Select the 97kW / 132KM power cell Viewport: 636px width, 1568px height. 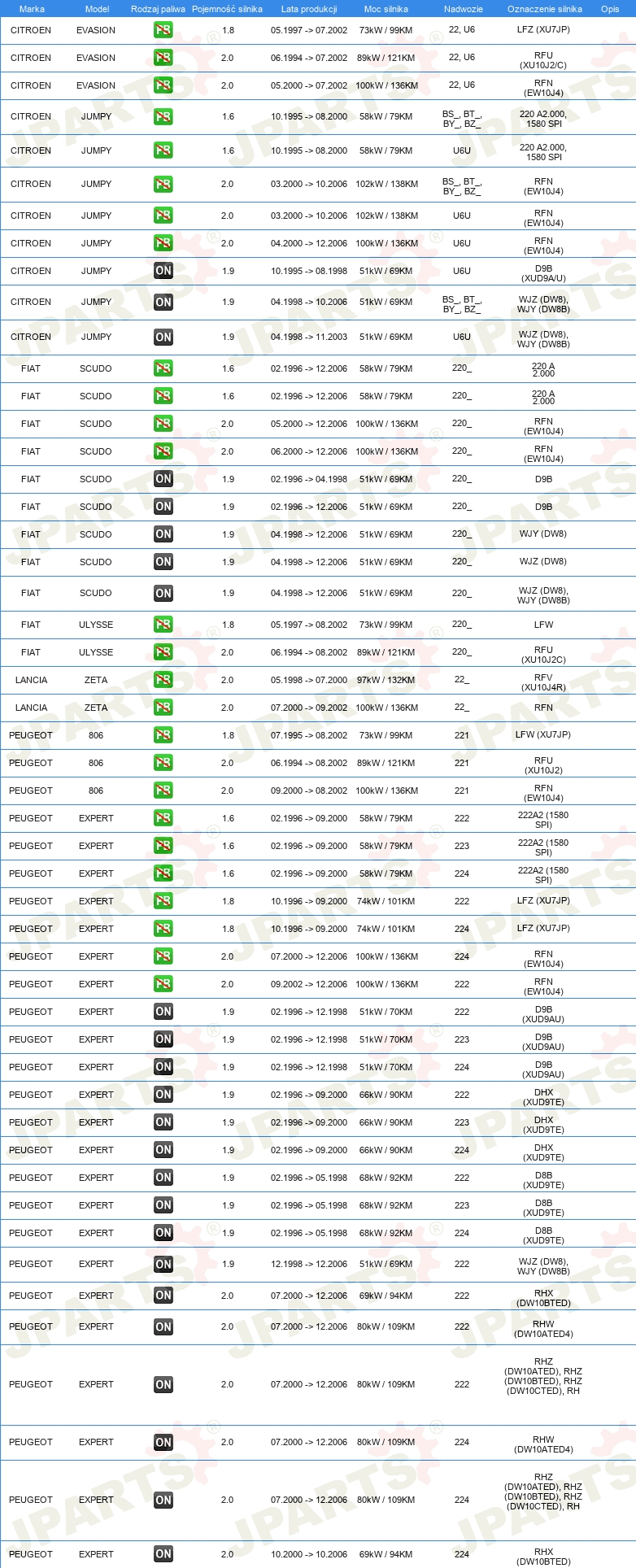[386, 680]
